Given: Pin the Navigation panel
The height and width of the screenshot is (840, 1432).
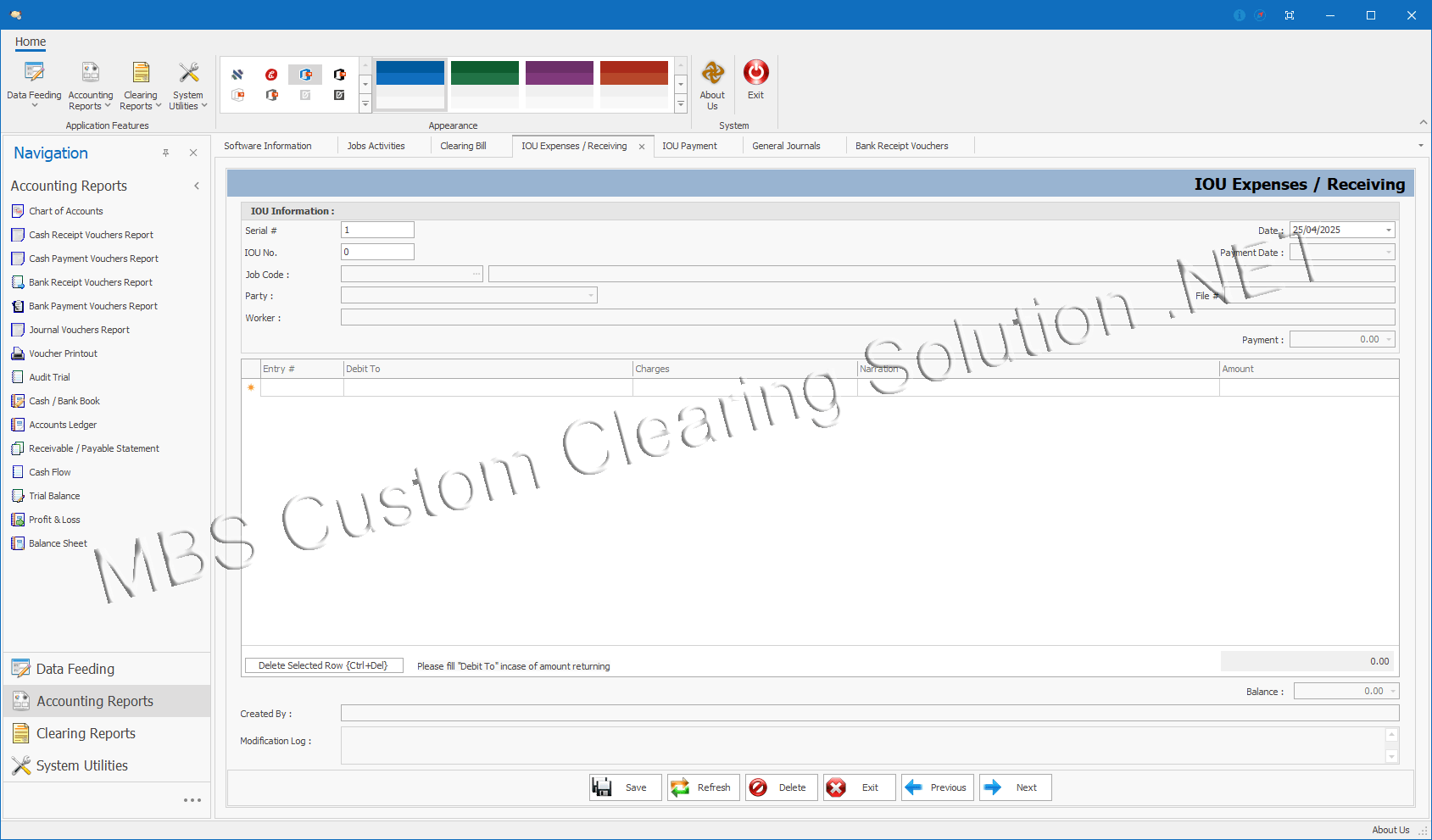Looking at the screenshot, I should (x=165, y=153).
